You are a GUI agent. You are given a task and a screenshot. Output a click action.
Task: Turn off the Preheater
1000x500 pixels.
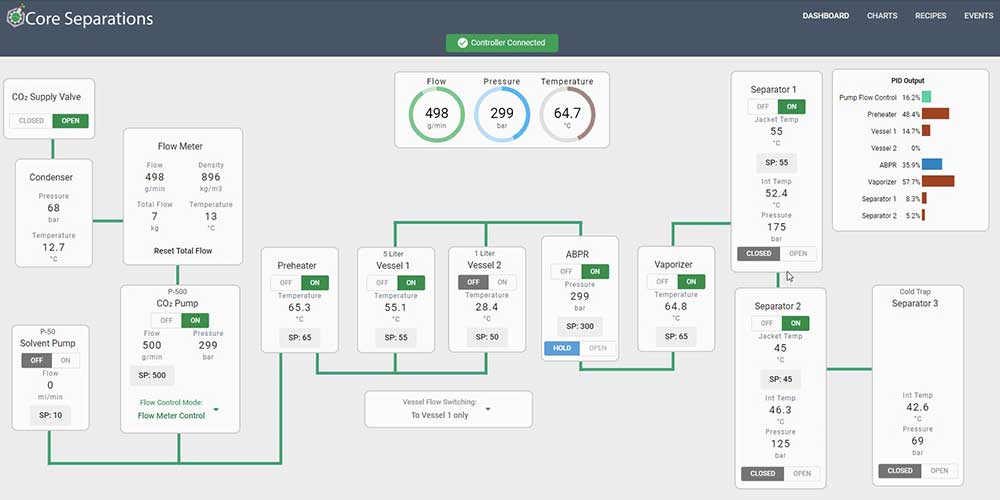click(x=284, y=283)
